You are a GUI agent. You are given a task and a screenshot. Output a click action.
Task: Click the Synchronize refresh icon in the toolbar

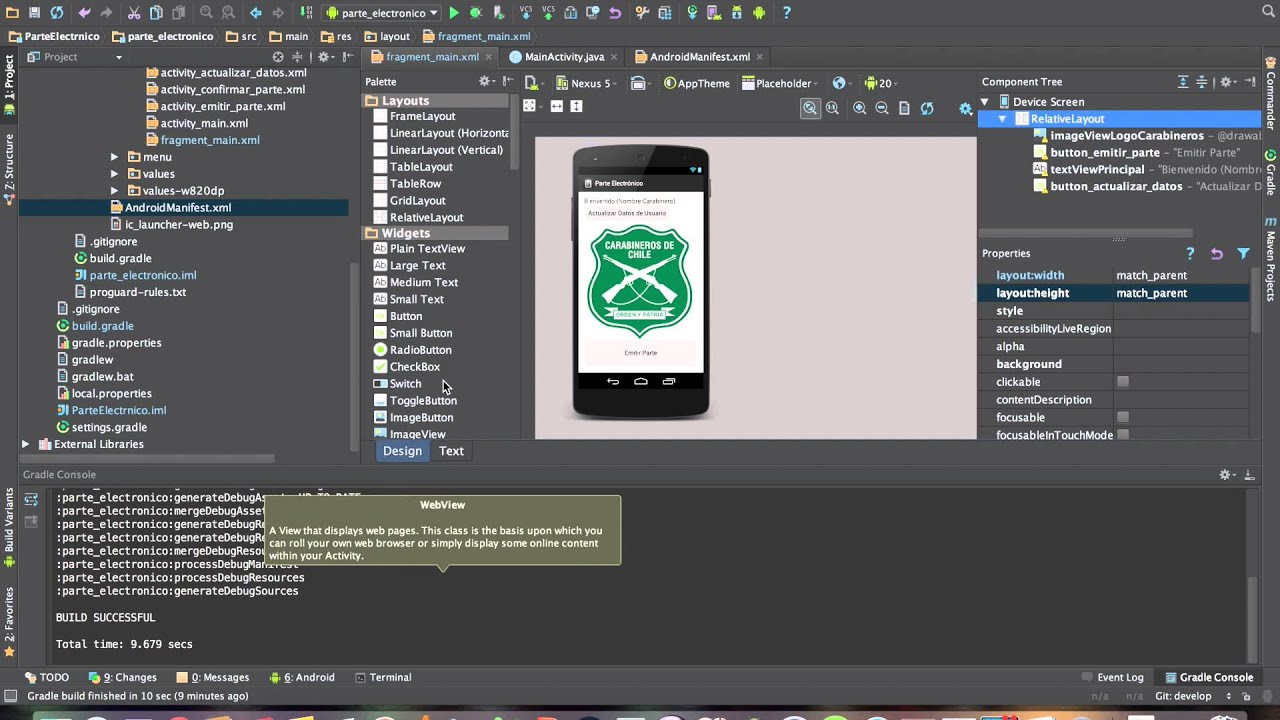pos(57,13)
